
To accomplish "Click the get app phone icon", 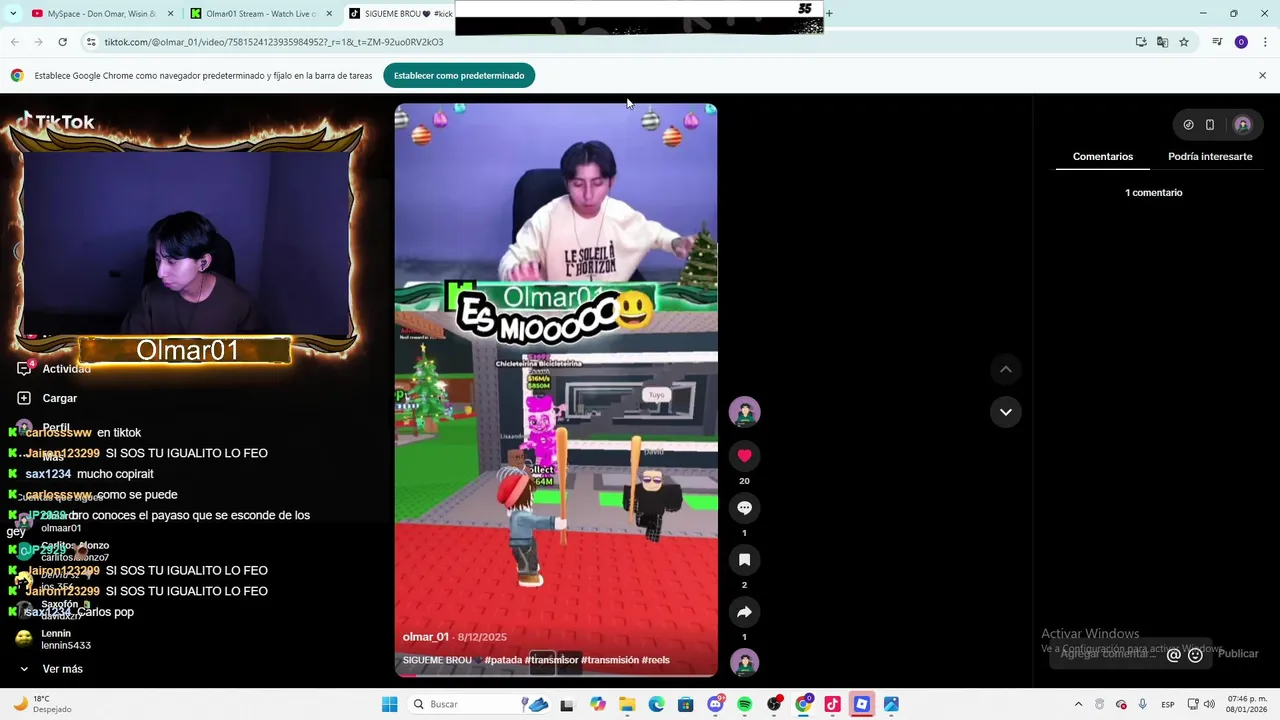I will point(1210,125).
